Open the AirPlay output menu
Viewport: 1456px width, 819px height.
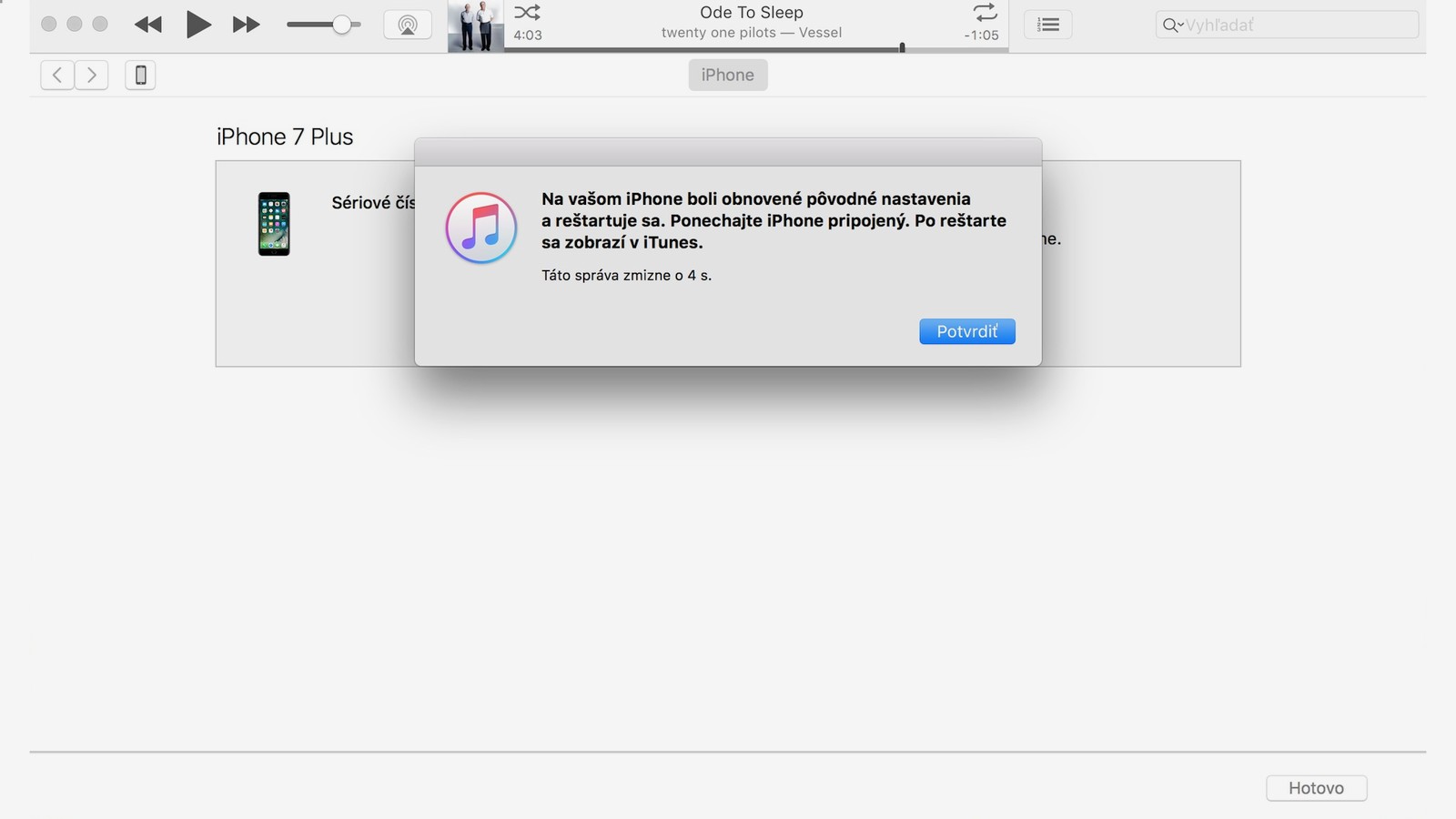[408, 25]
